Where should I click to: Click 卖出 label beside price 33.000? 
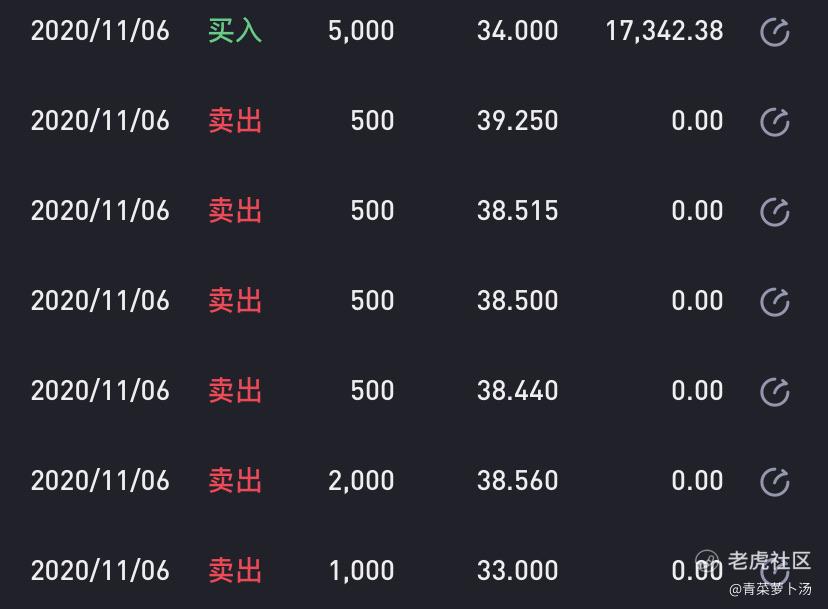click(235, 570)
